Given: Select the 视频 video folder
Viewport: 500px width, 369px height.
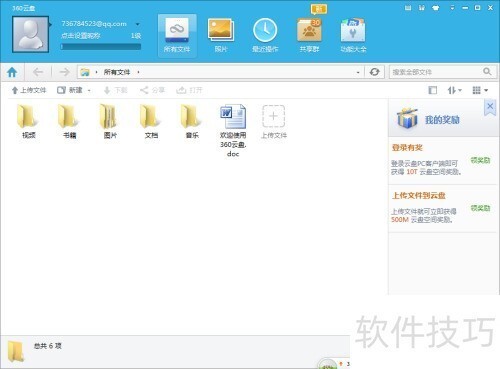Looking at the screenshot, I should coord(28,121).
